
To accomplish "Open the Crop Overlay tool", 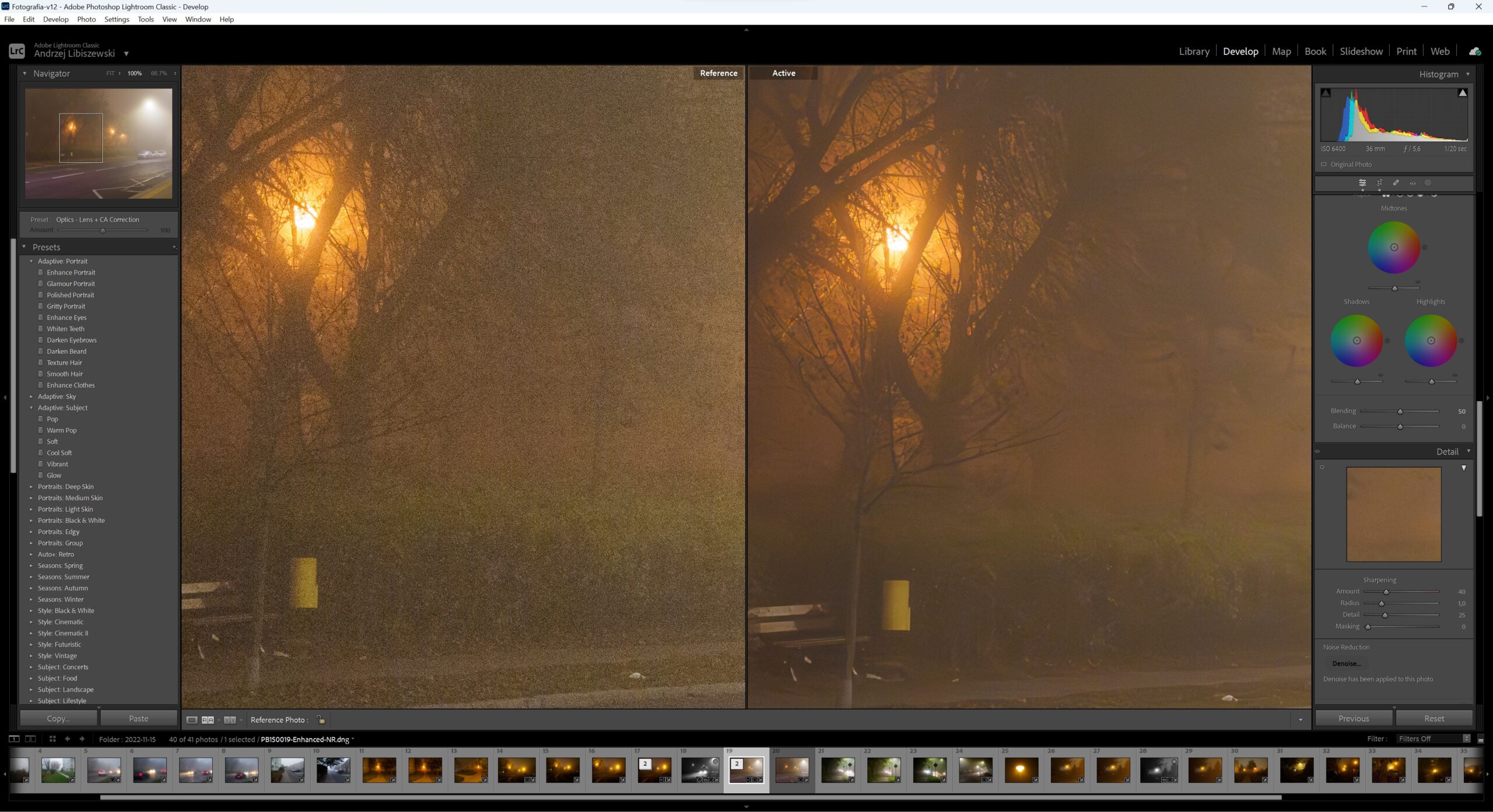I will click(x=1379, y=183).
